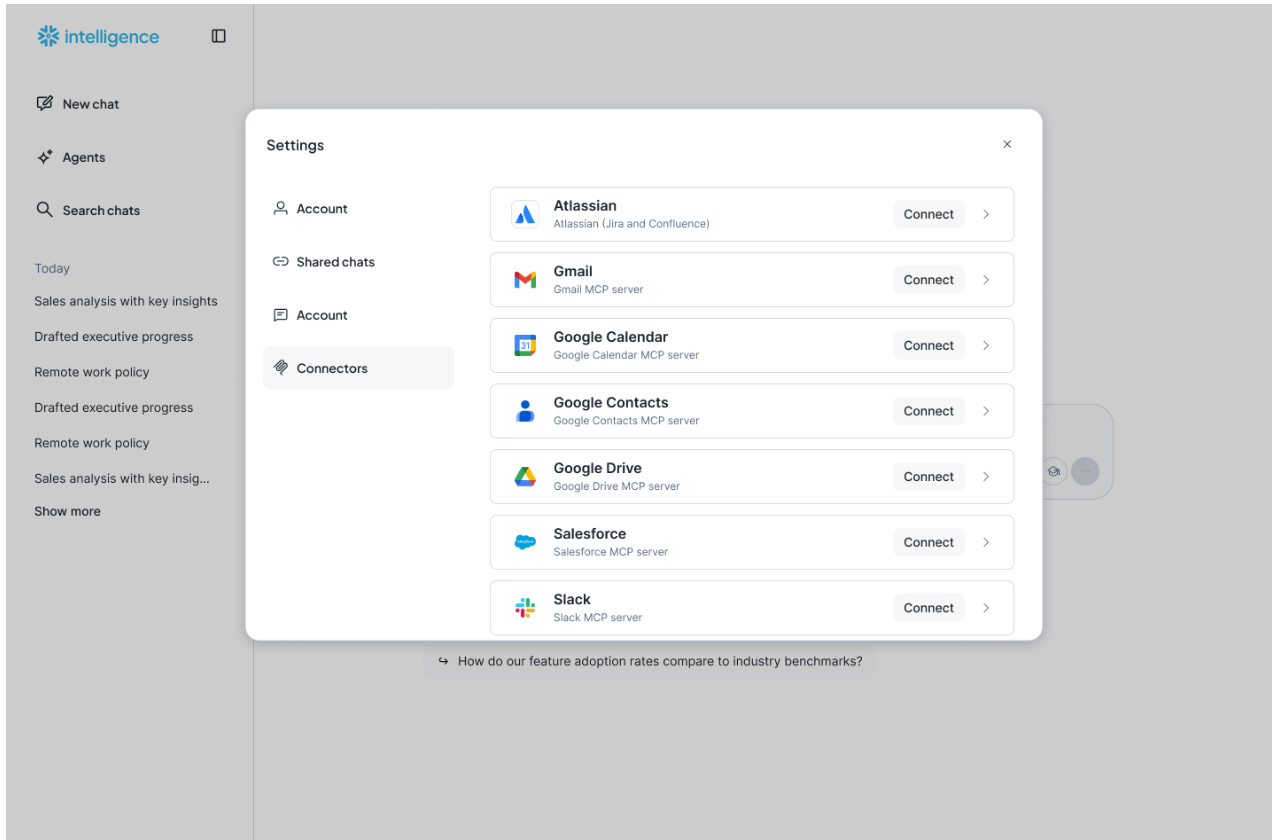Click the Salesforce cloud icon

click(525, 542)
